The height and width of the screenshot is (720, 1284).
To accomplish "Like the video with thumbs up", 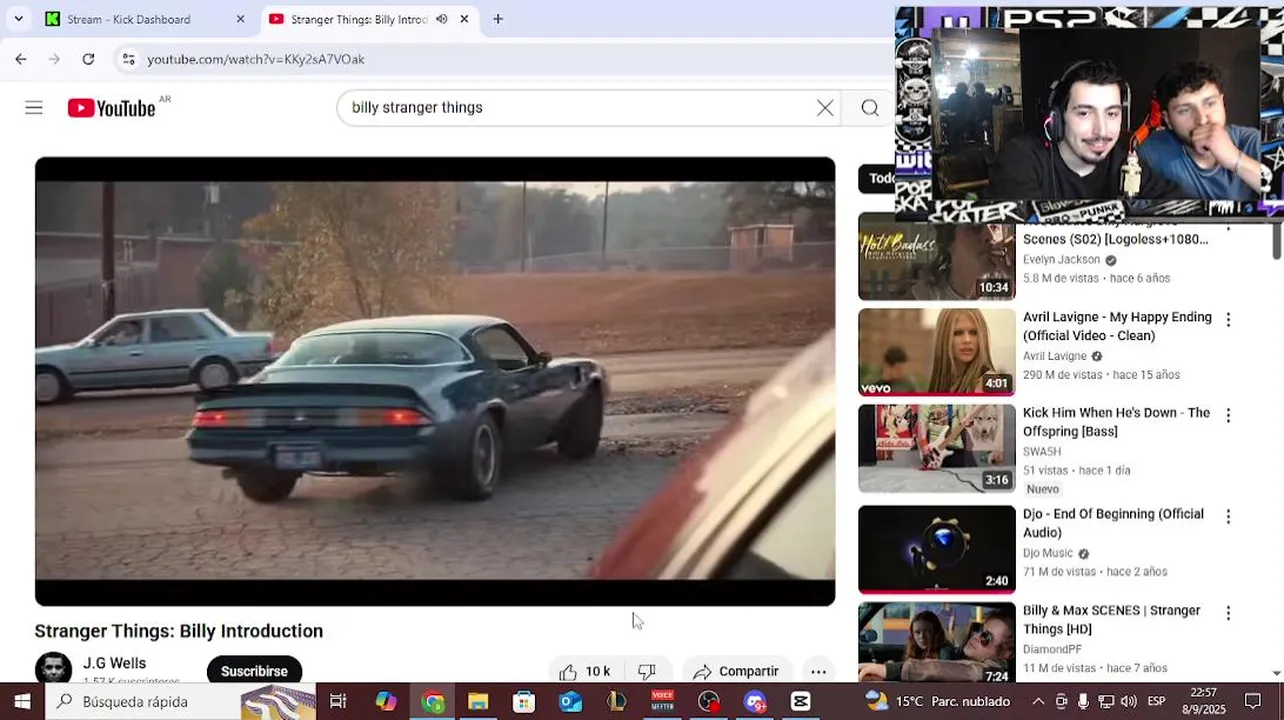I will pos(584,671).
